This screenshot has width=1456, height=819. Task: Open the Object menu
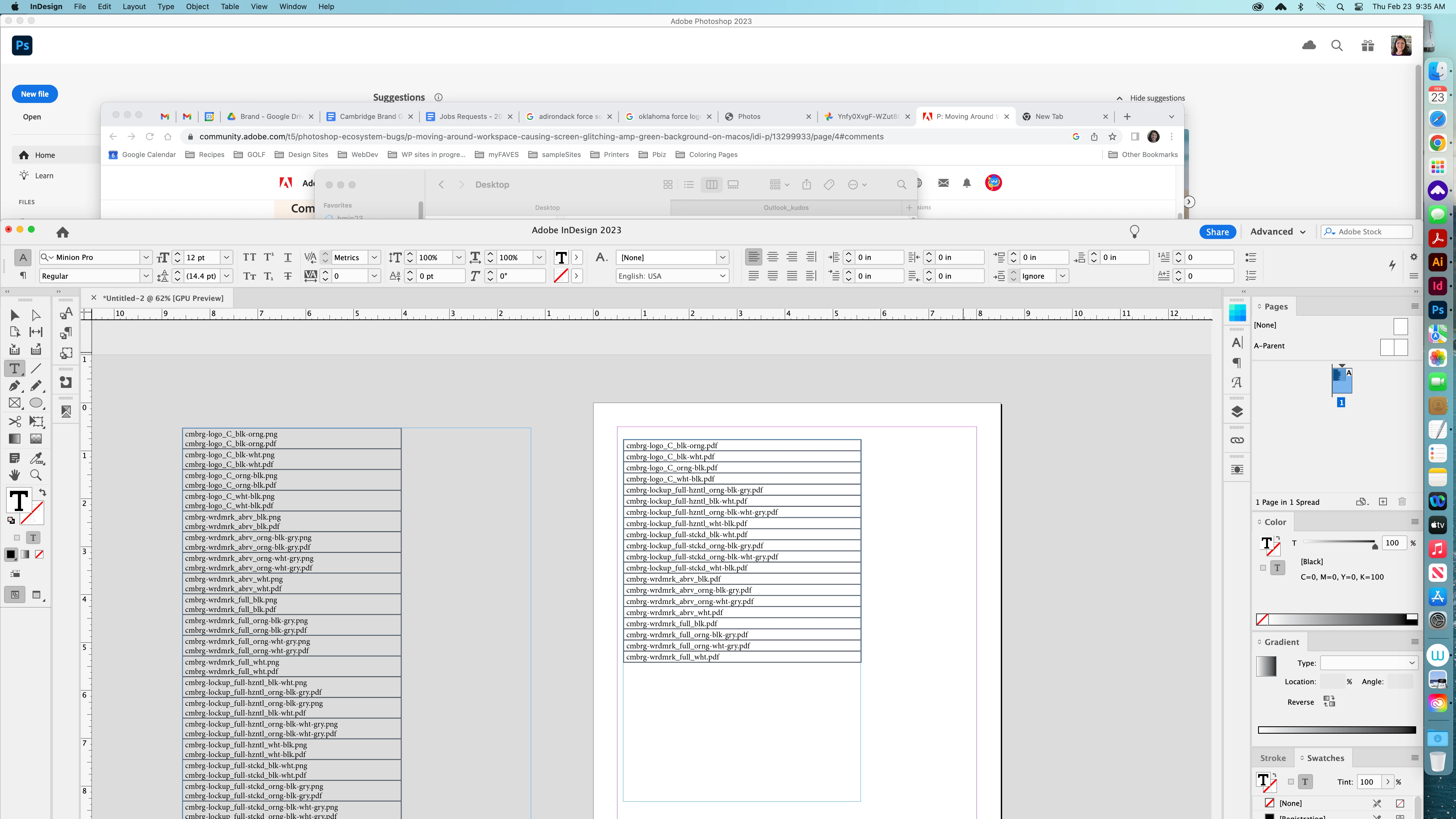click(x=197, y=7)
